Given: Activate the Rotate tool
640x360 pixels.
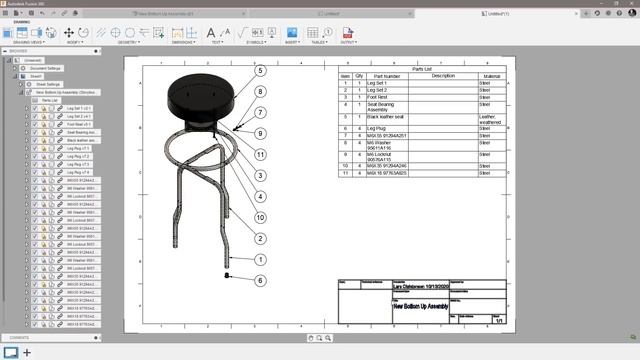Looking at the screenshot, I should [x=83, y=33].
